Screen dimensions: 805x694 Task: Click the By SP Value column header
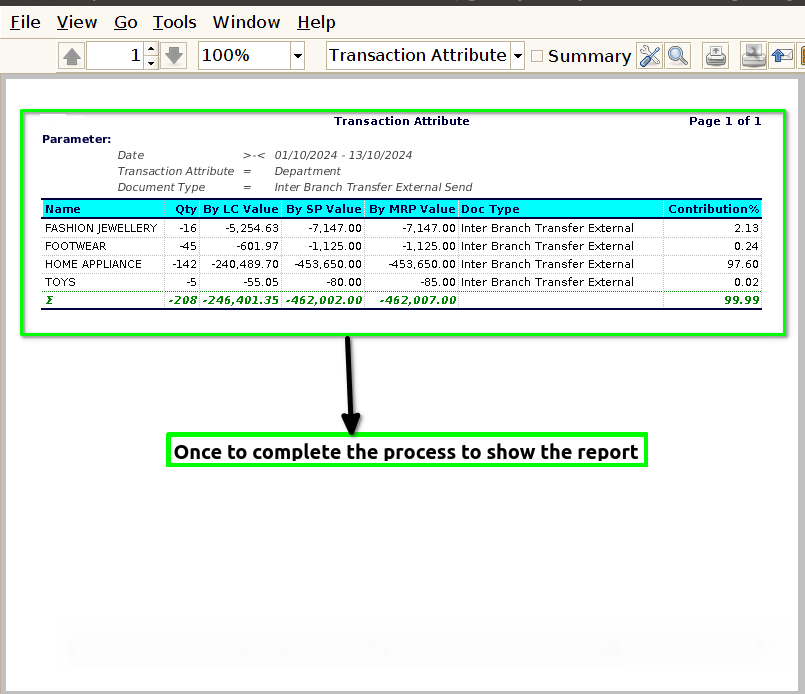[x=323, y=209]
